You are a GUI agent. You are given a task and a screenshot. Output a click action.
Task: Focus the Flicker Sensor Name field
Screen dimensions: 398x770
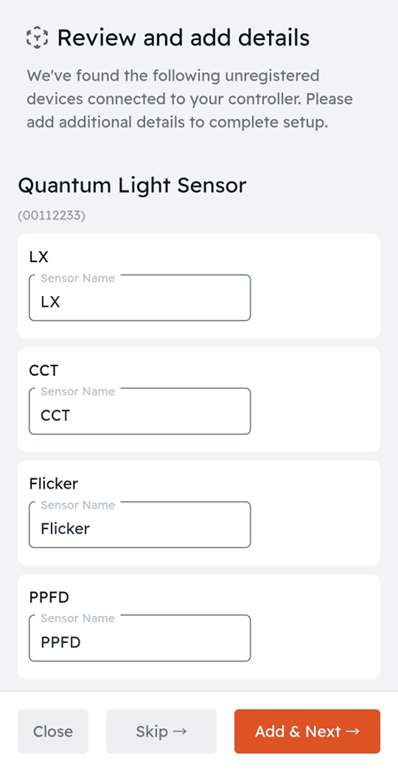coord(140,524)
